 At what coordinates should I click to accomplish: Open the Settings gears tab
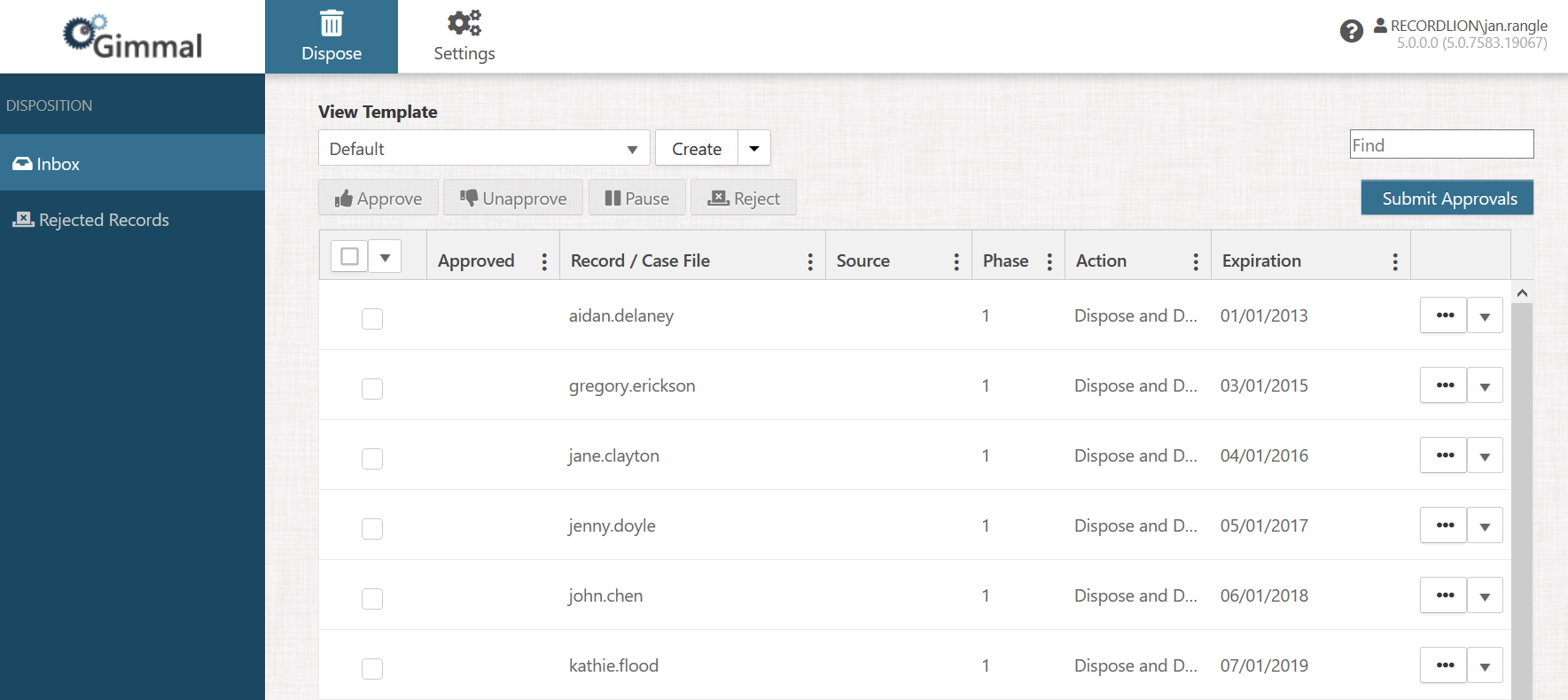[464, 37]
